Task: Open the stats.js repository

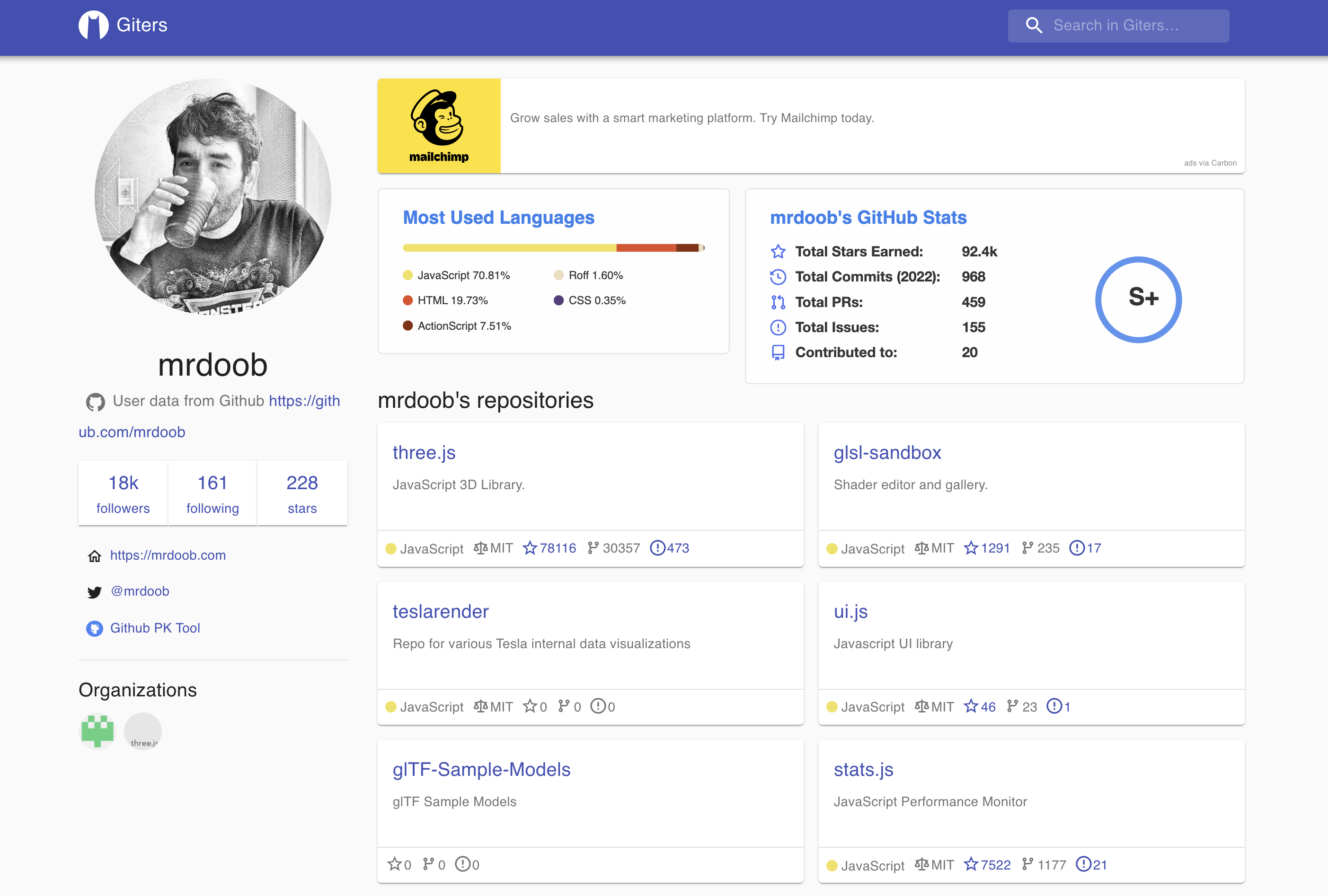Action: click(863, 769)
